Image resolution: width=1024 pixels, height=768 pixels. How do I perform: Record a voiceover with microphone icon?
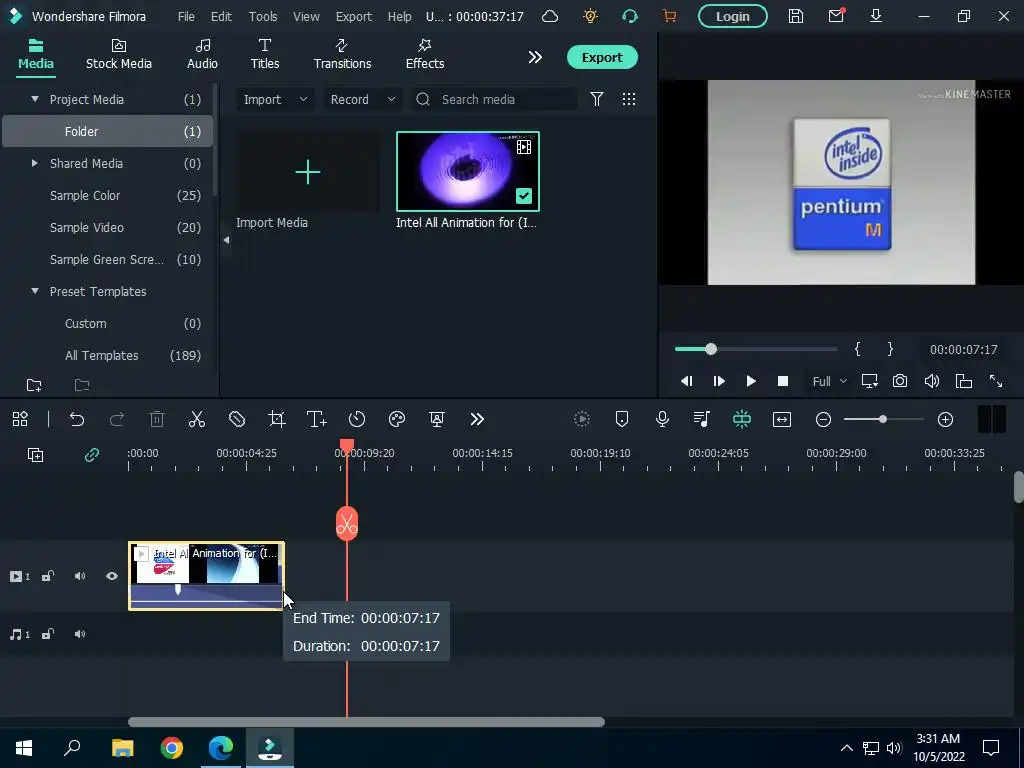coord(662,419)
